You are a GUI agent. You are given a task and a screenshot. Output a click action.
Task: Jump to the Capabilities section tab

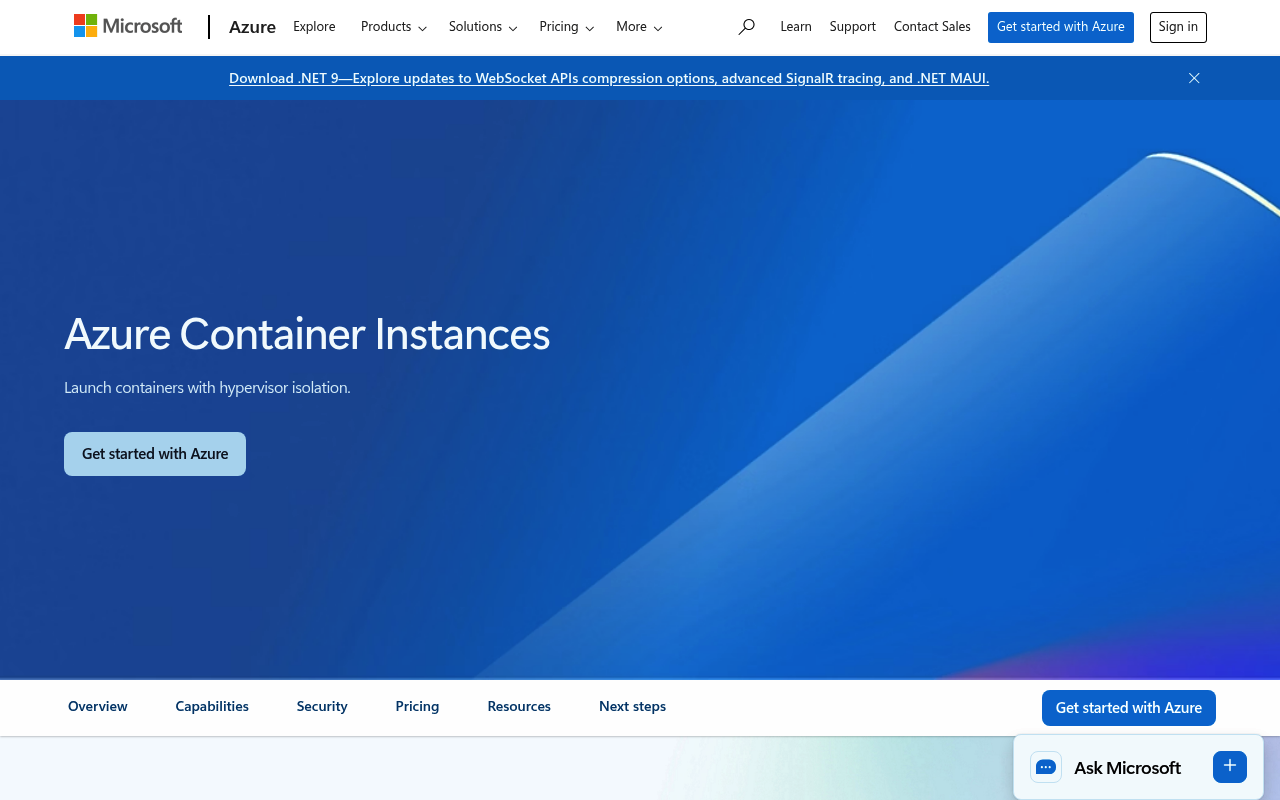(x=212, y=706)
